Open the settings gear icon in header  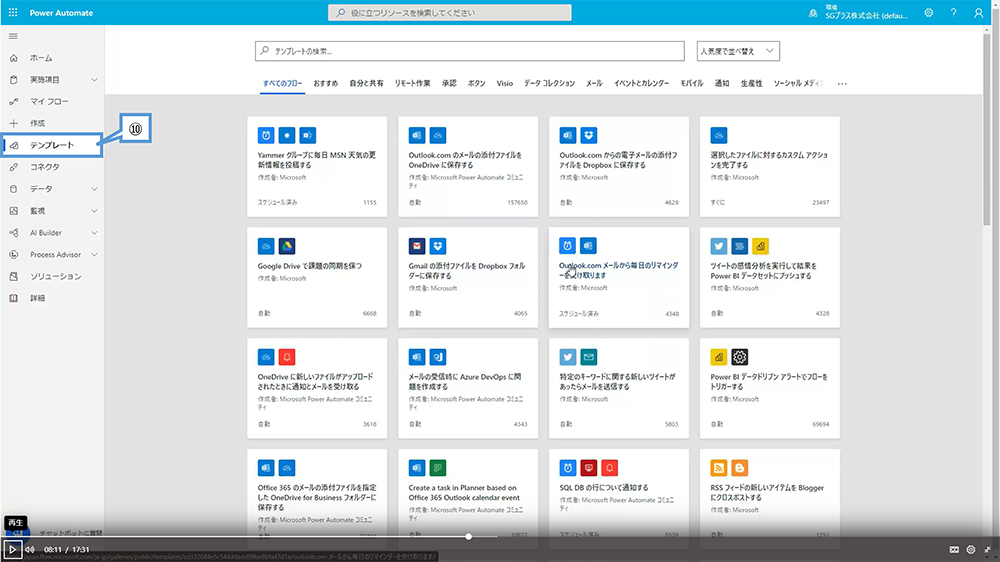(929, 13)
